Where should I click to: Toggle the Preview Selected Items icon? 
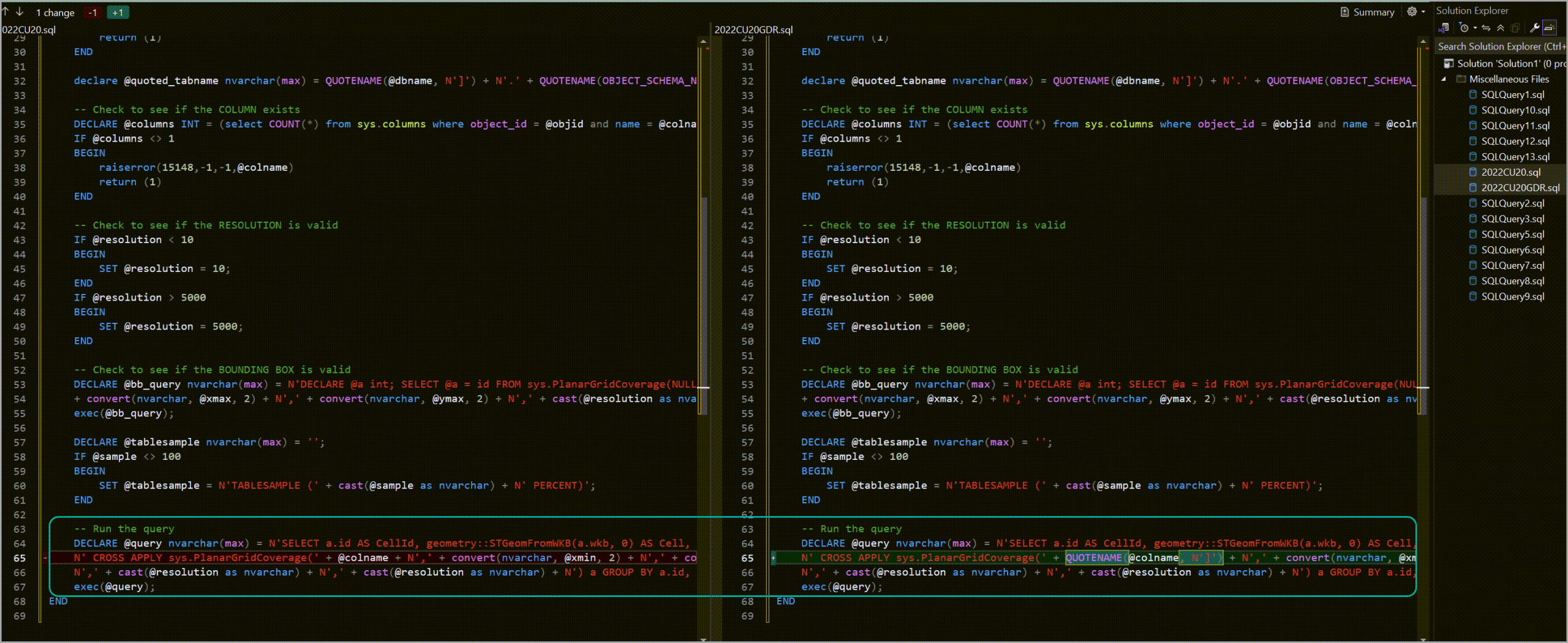pos(1551,28)
